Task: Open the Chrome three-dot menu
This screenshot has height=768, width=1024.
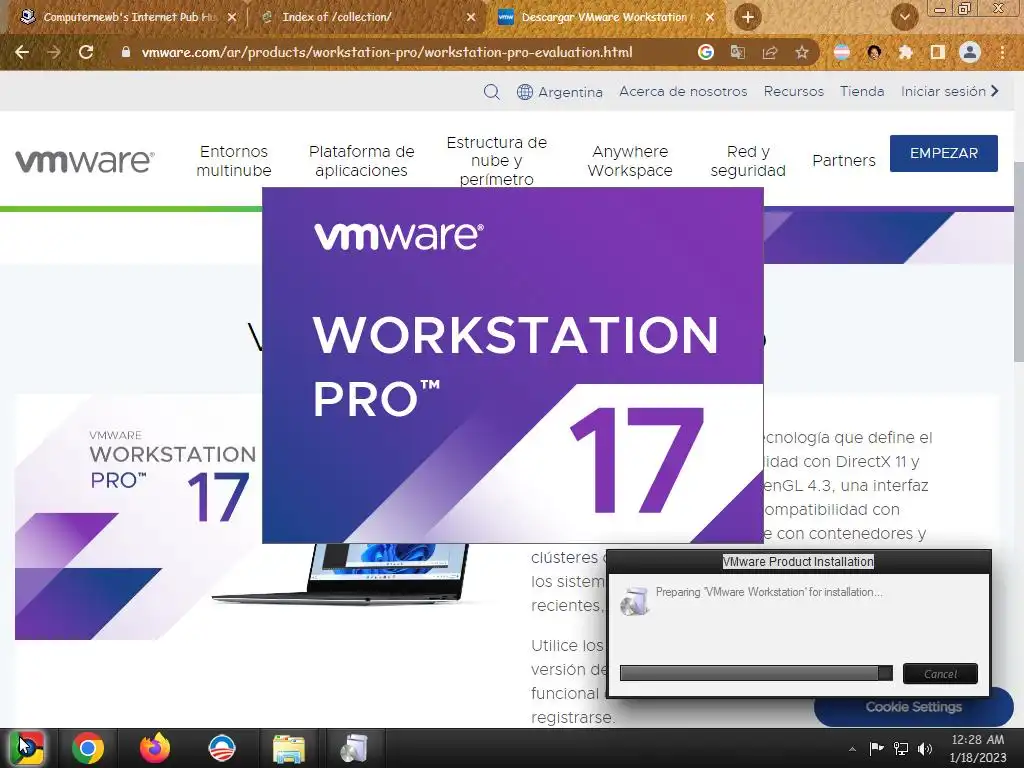Action: click(1002, 52)
